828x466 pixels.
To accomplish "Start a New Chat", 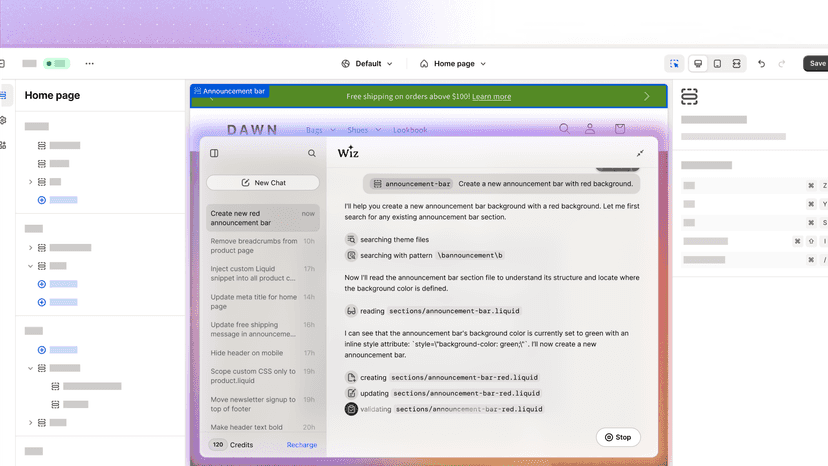I will coord(263,182).
